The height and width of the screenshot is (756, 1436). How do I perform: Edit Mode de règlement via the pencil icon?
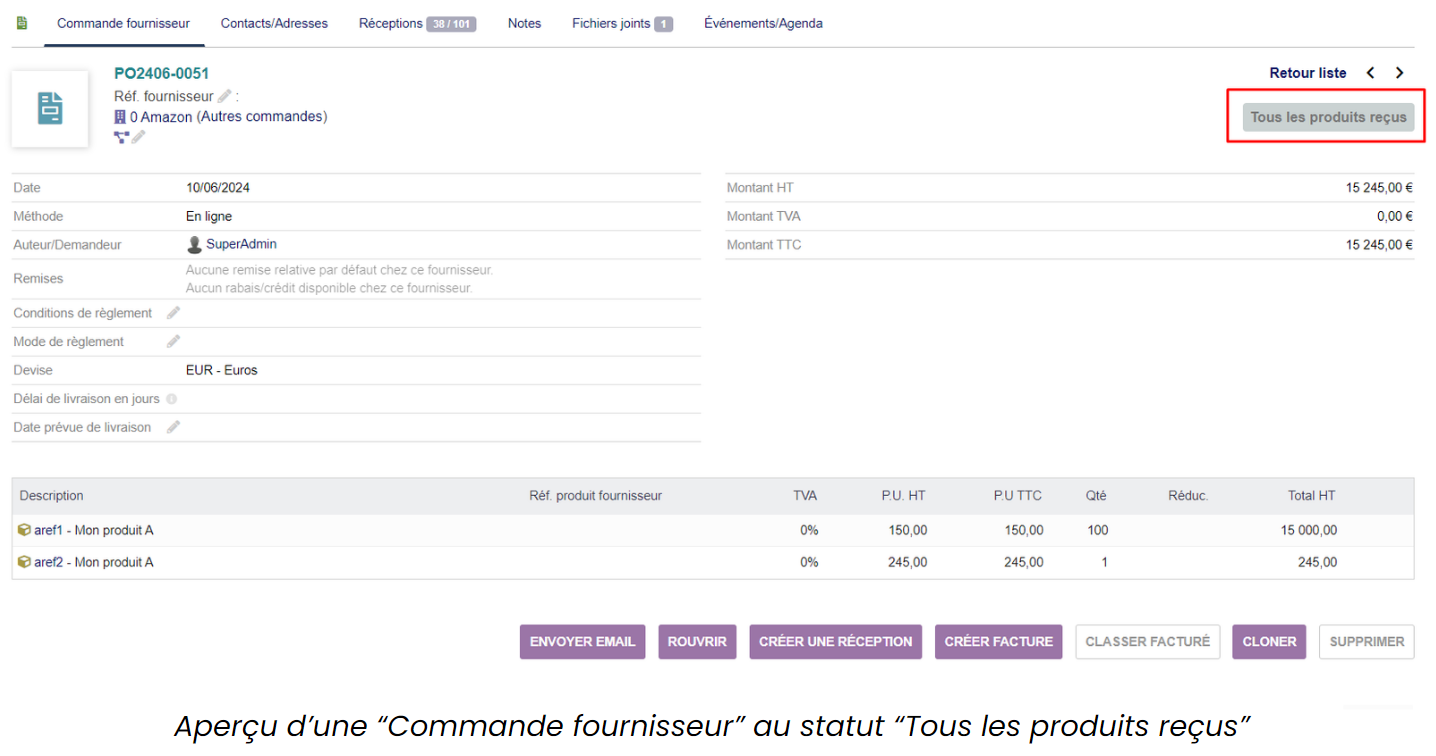[173, 342]
